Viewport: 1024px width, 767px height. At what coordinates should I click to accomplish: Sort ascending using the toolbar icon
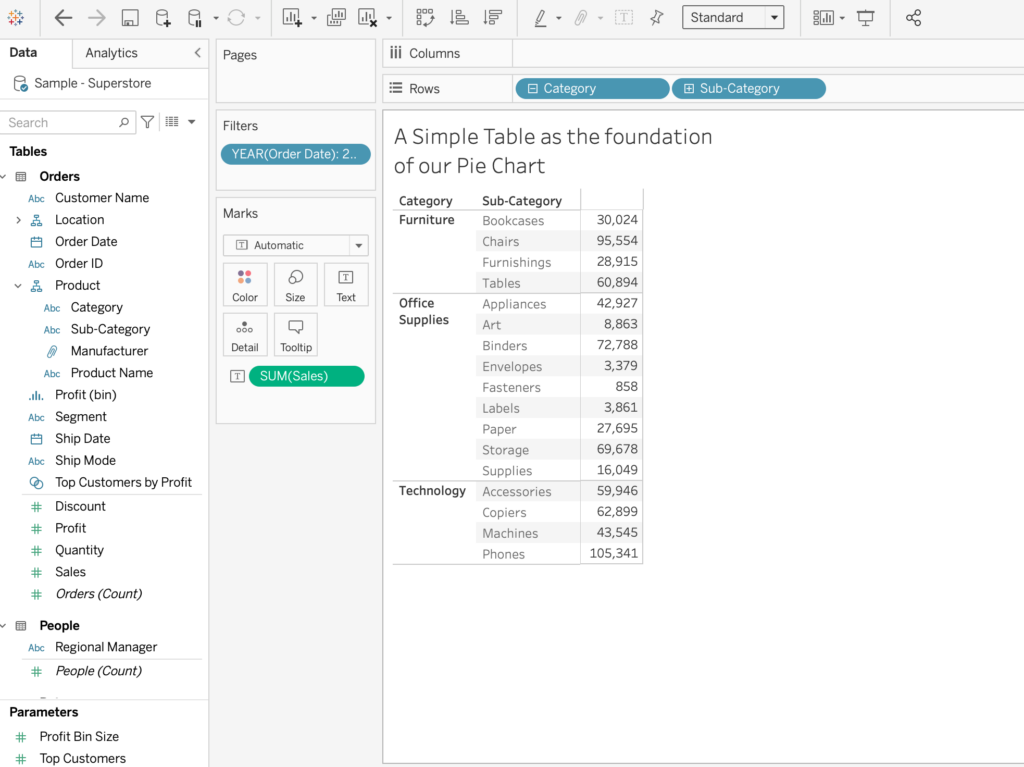pos(459,18)
